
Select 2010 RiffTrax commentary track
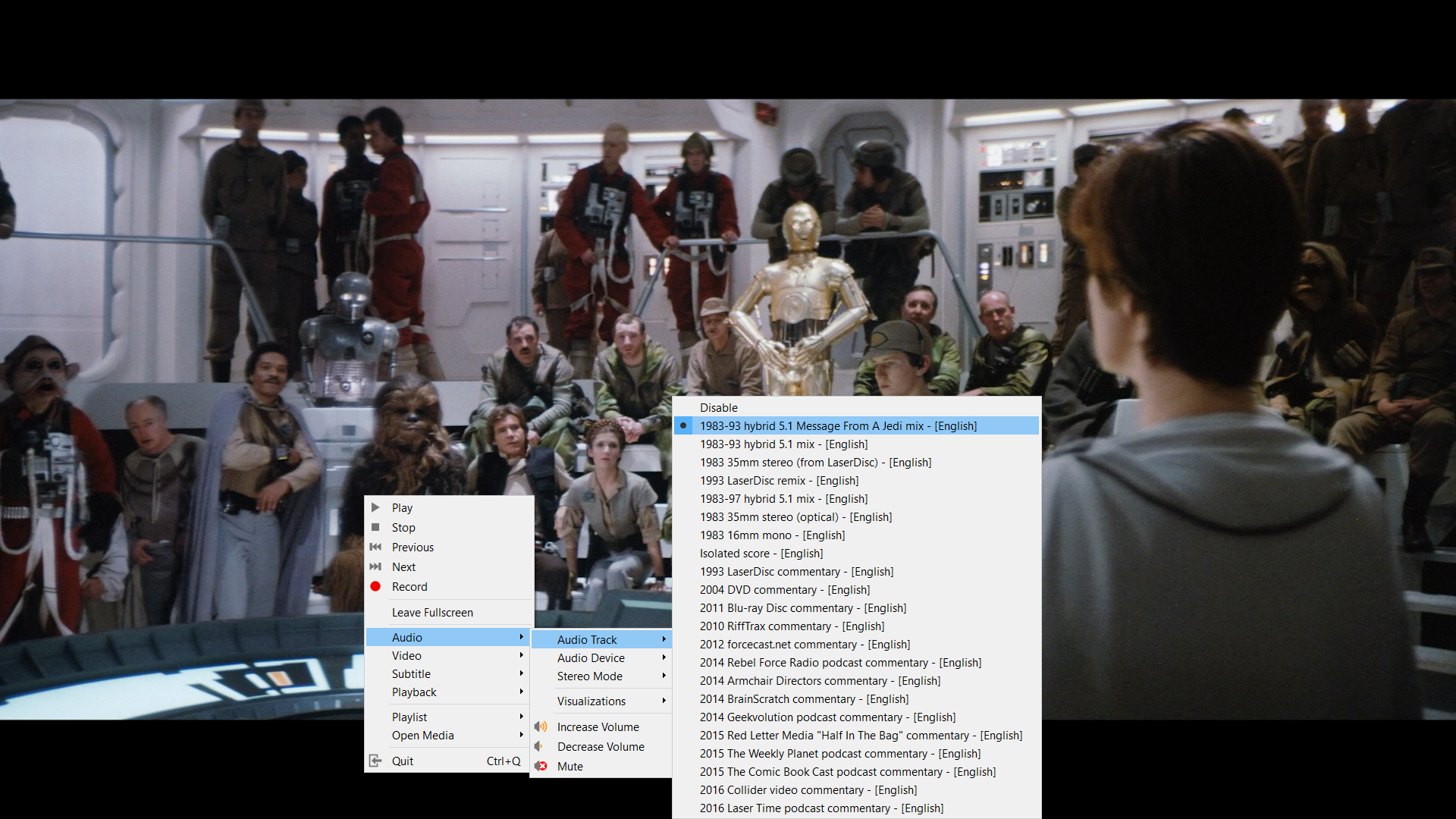coord(856,626)
